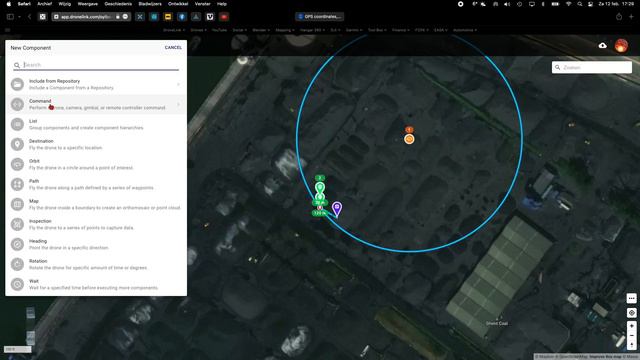The height and width of the screenshot is (360, 640).
Task: Click the Wi-Fi status icon
Action: pos(568,4)
